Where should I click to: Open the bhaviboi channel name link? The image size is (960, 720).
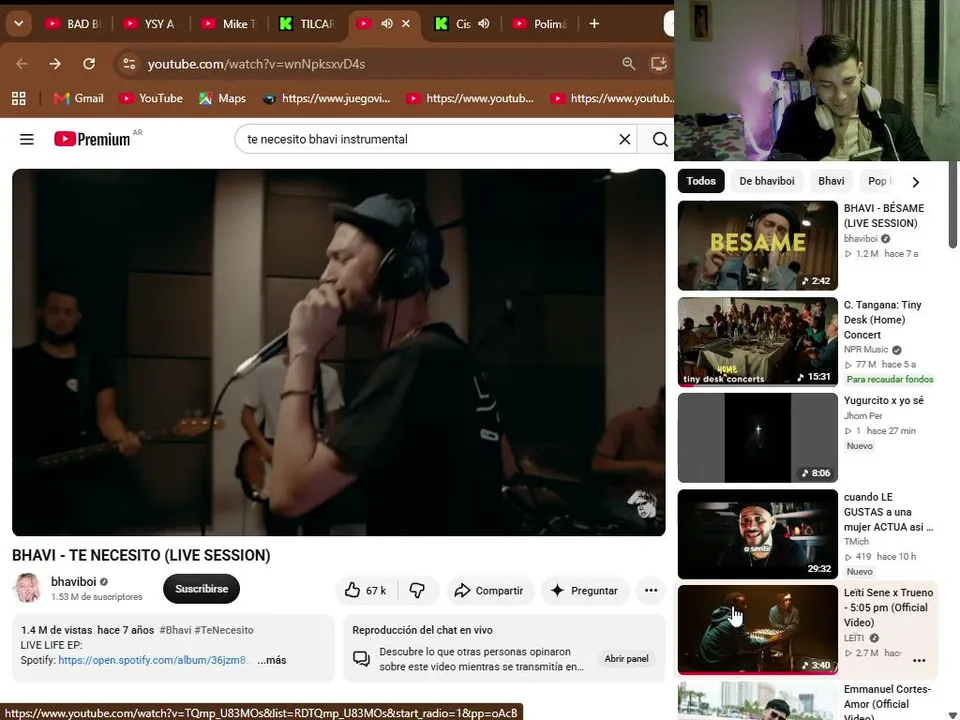pos(73,582)
